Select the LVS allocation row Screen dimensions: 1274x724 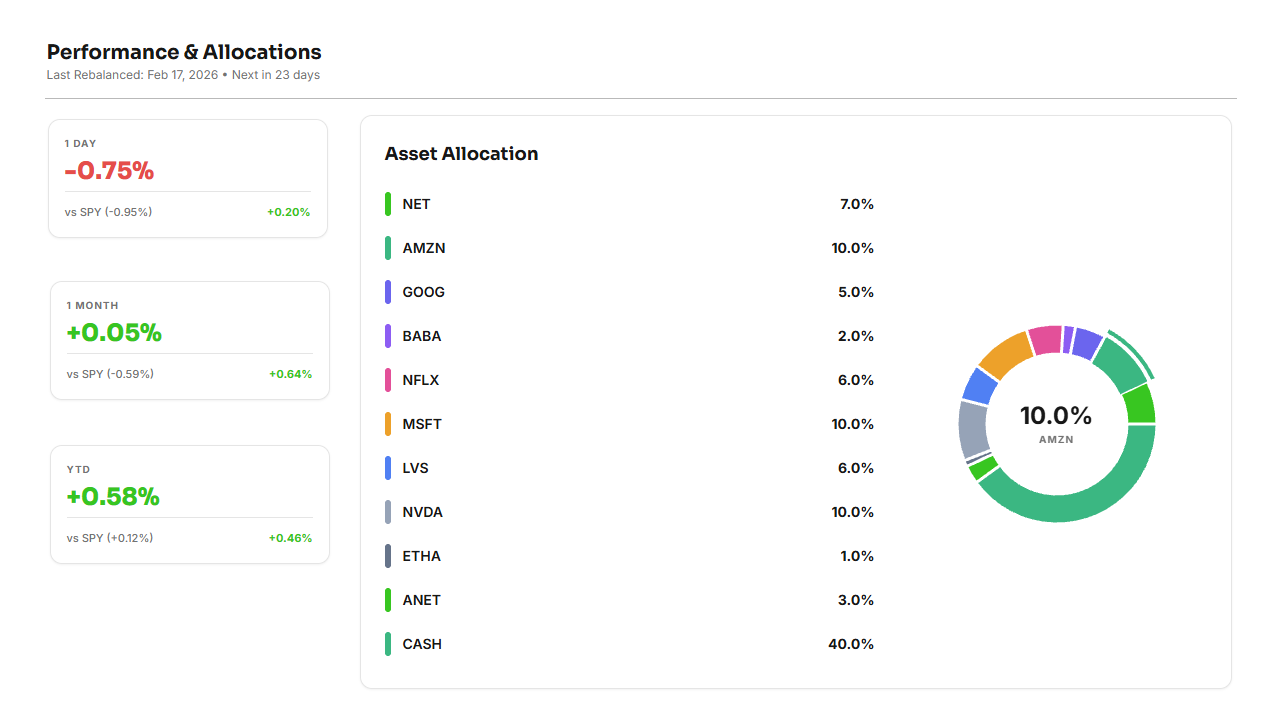[629, 468]
